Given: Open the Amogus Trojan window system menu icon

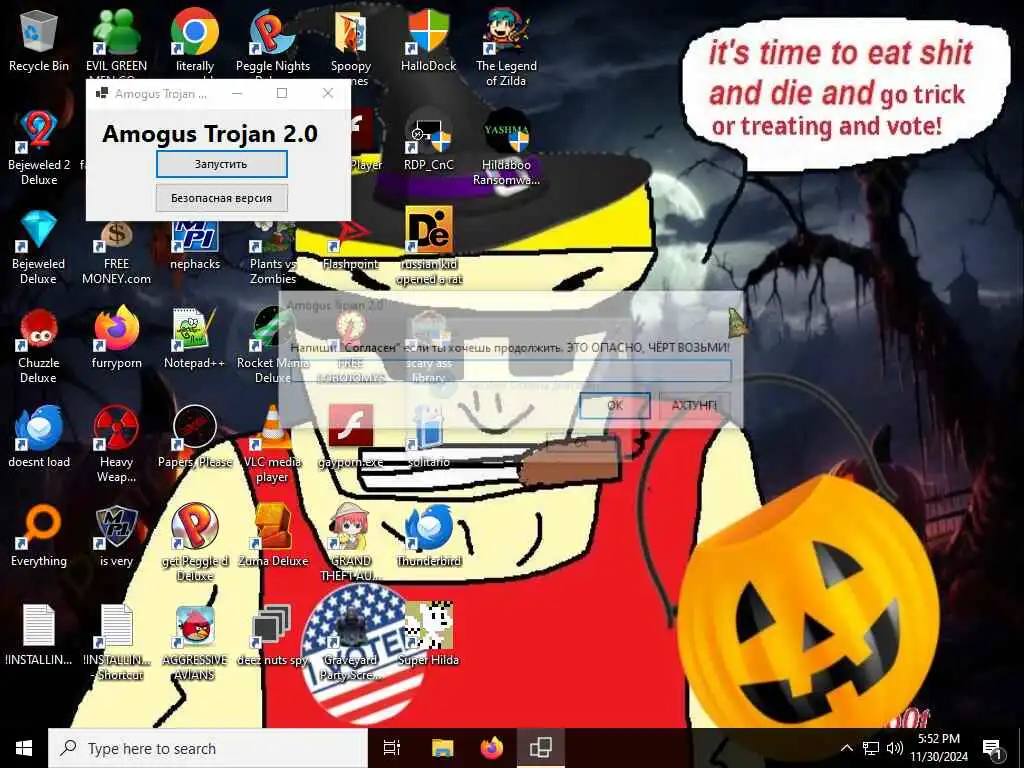Looking at the screenshot, I should [x=101, y=93].
